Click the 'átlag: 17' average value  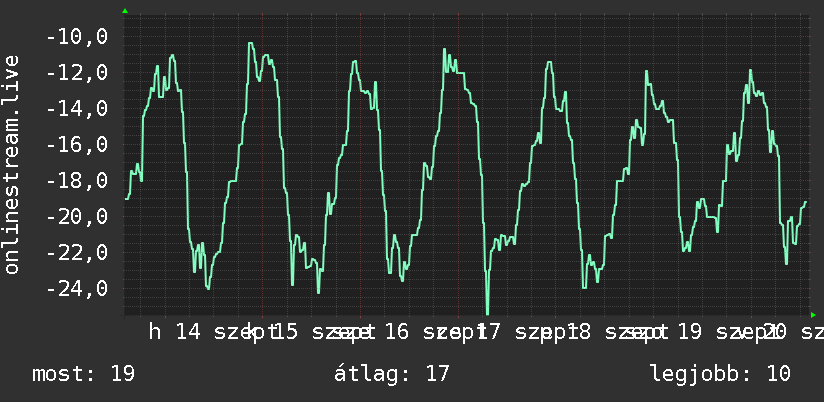click(392, 374)
